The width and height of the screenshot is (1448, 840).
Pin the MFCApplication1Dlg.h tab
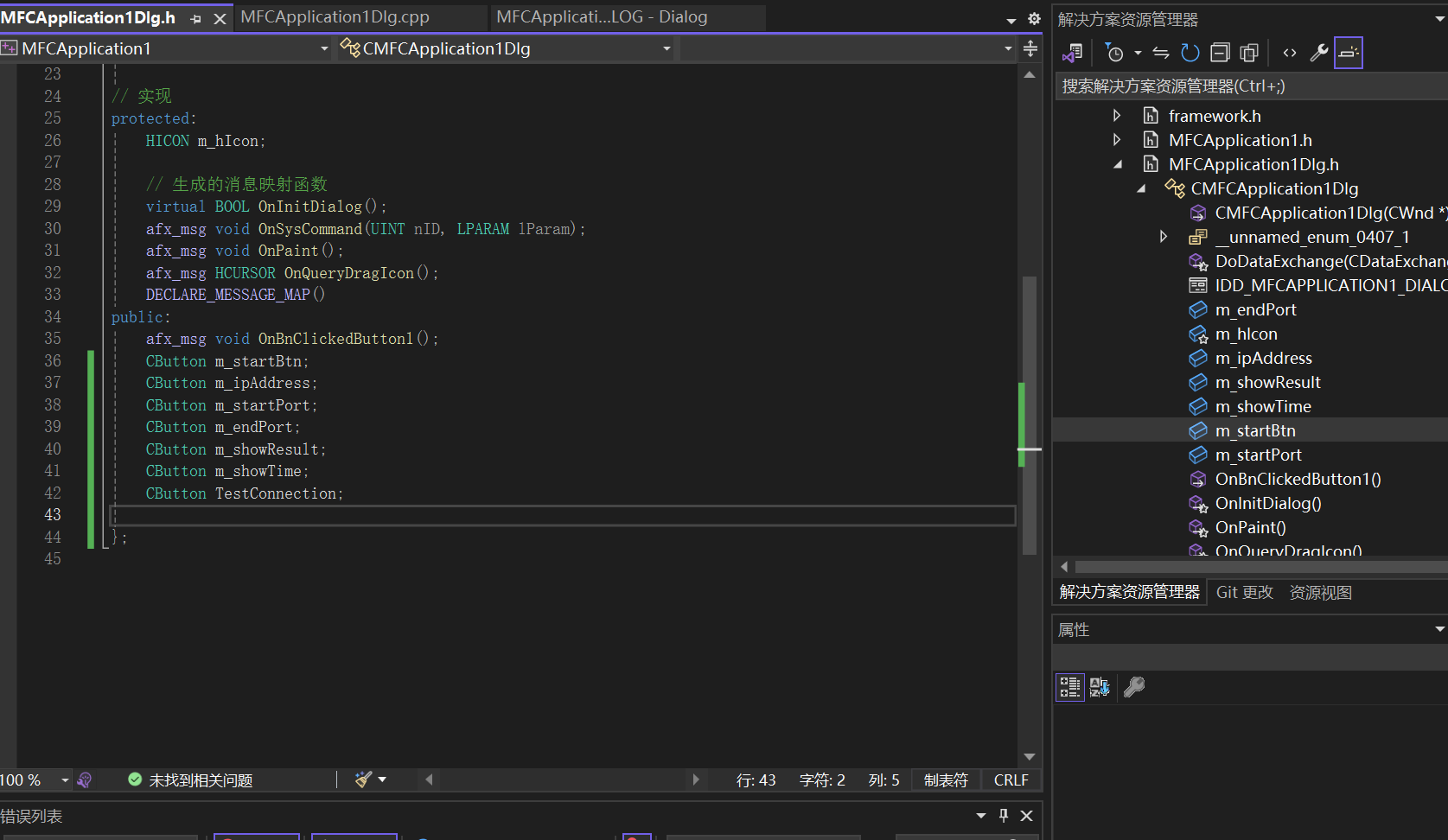point(195,18)
